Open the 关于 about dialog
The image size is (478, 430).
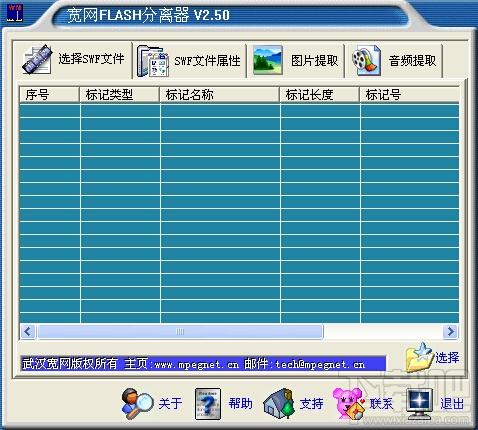point(170,404)
